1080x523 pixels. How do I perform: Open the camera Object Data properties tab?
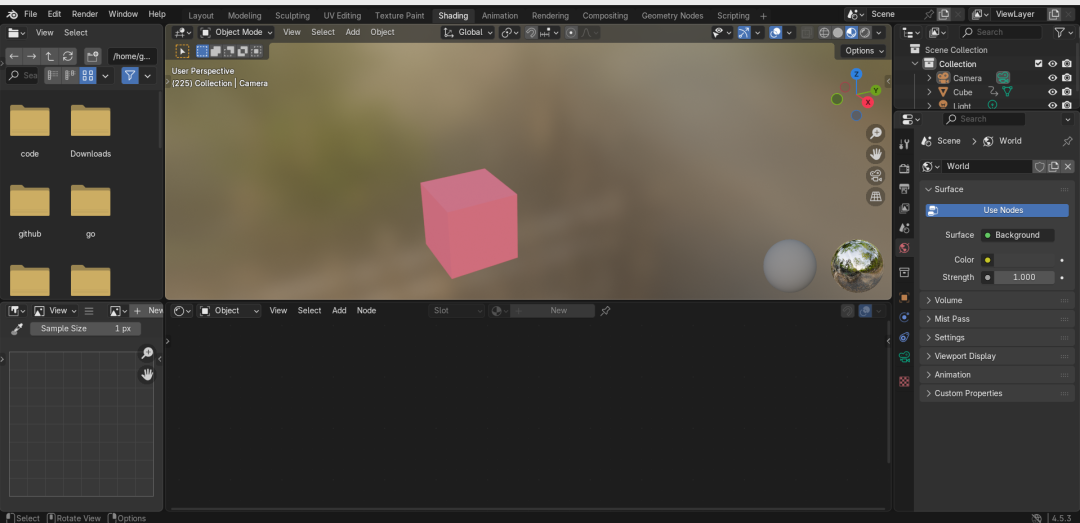[904, 357]
